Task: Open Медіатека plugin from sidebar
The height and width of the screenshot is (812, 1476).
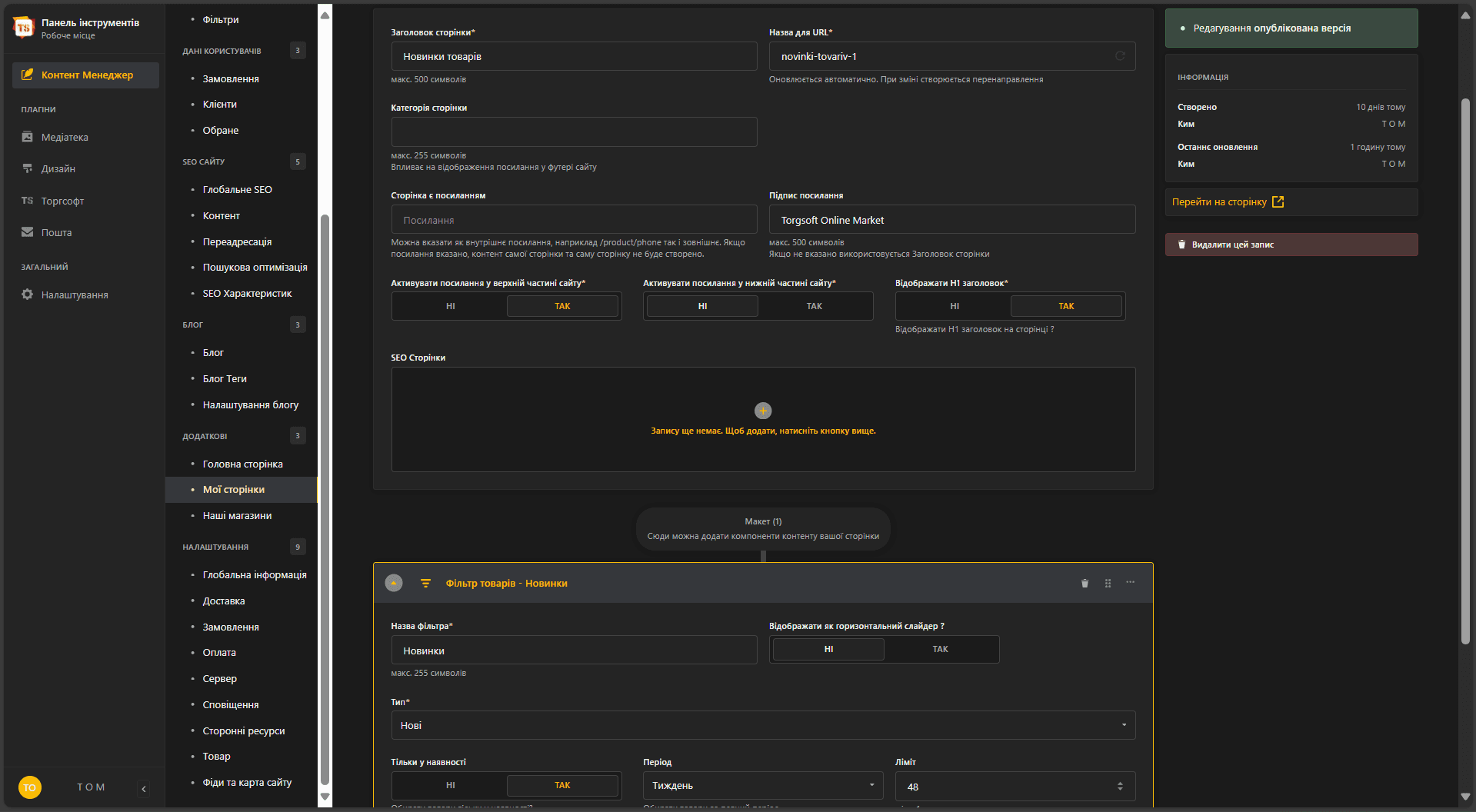Action: pos(65,137)
